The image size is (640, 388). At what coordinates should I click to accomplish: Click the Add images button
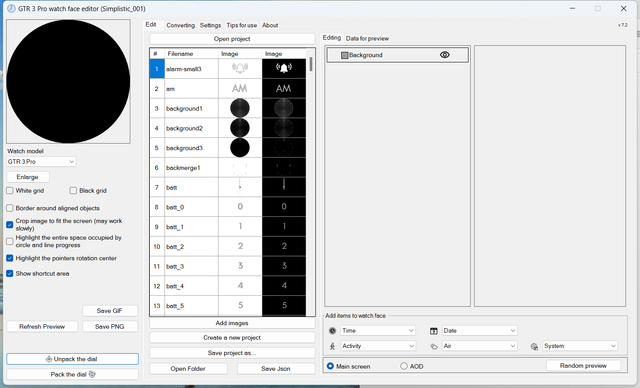click(232, 323)
